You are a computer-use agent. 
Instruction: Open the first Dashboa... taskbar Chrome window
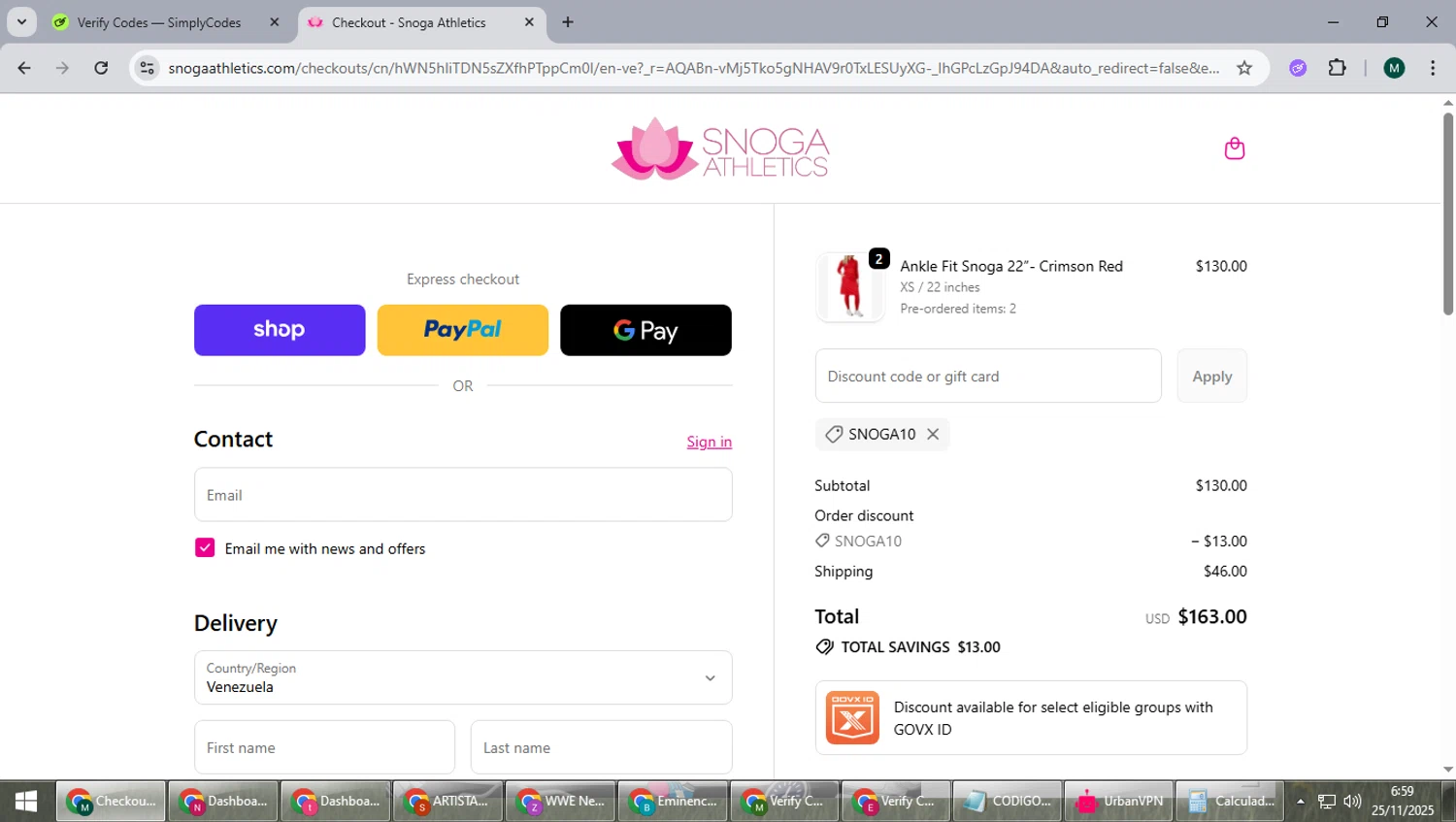pyautogui.click(x=223, y=801)
